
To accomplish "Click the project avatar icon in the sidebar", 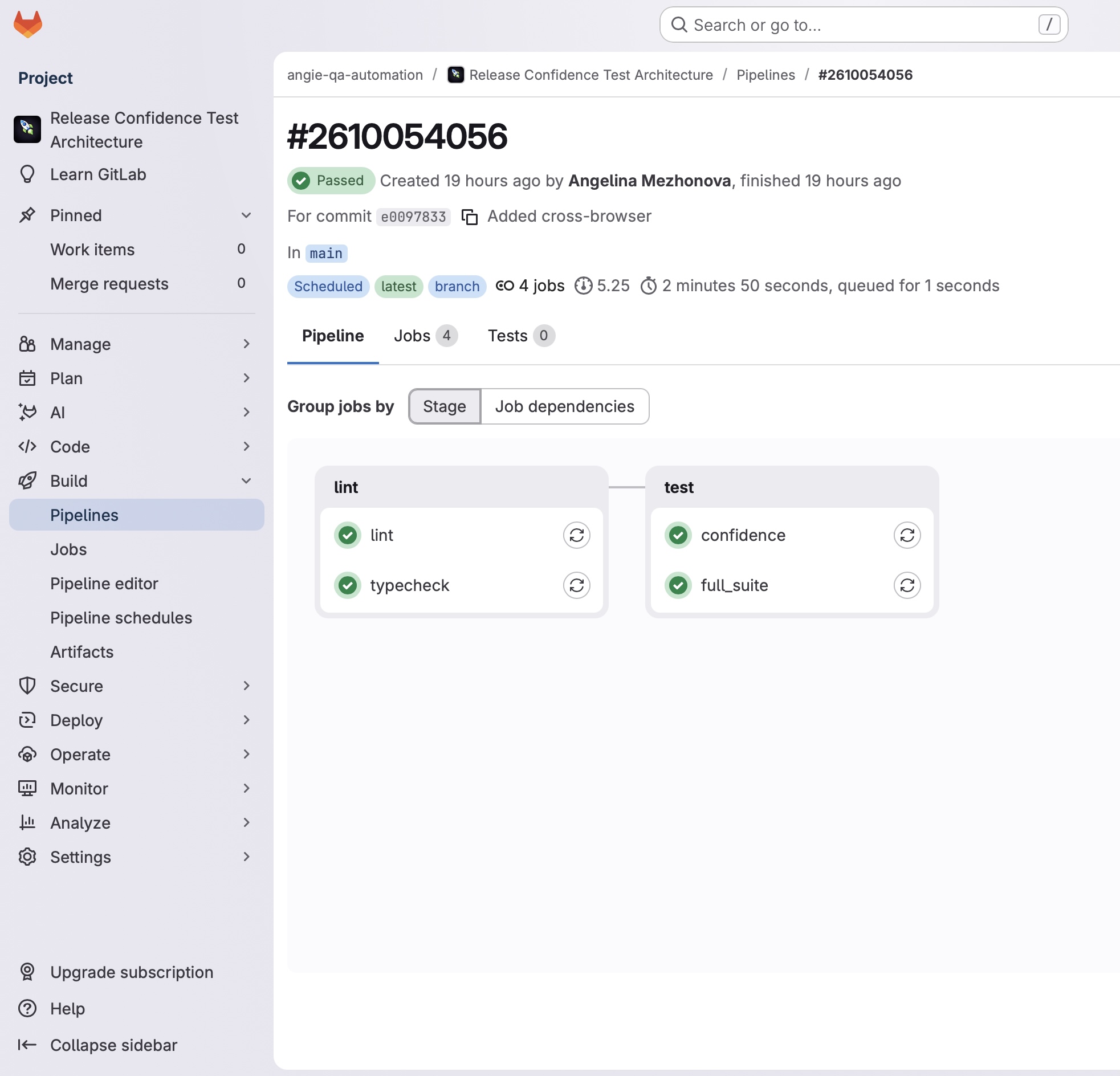I will tap(27, 129).
